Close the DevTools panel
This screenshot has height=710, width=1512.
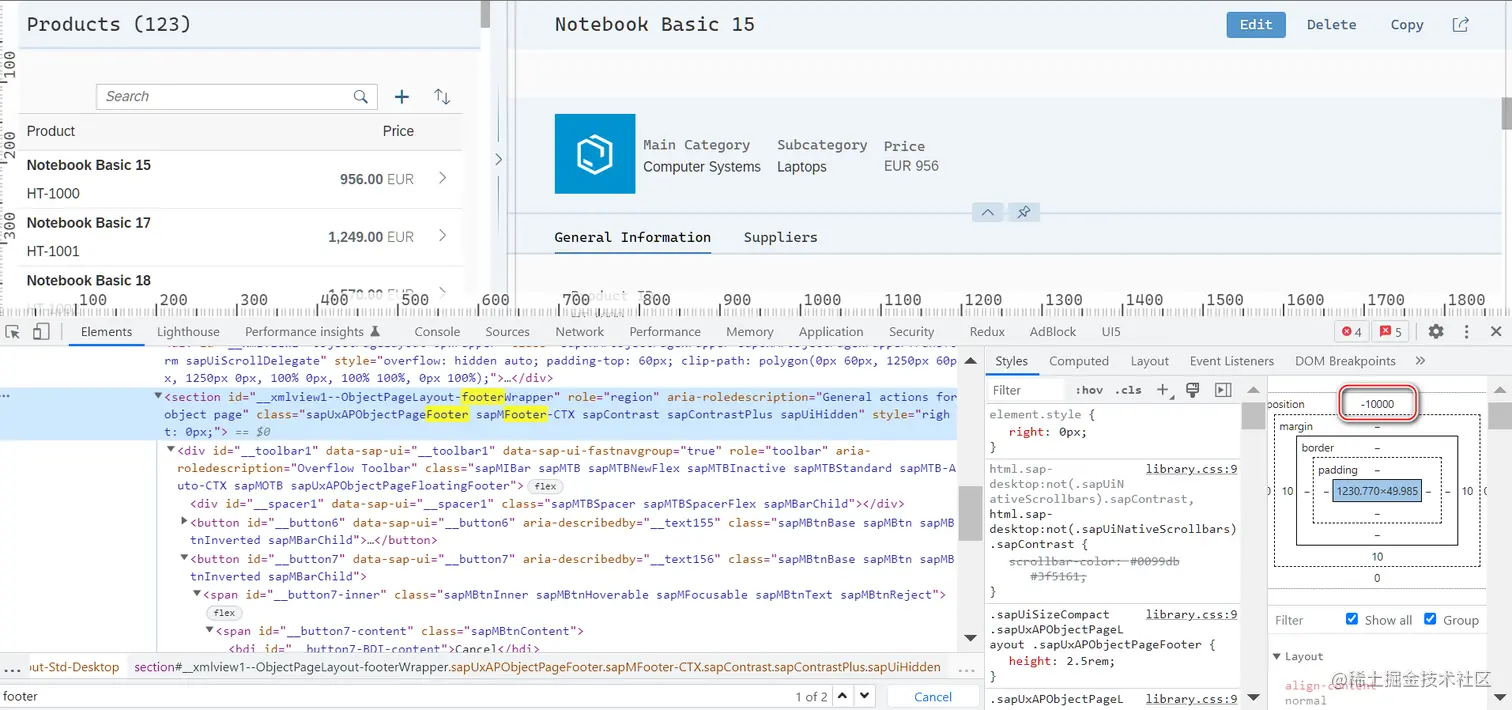click(x=1496, y=332)
